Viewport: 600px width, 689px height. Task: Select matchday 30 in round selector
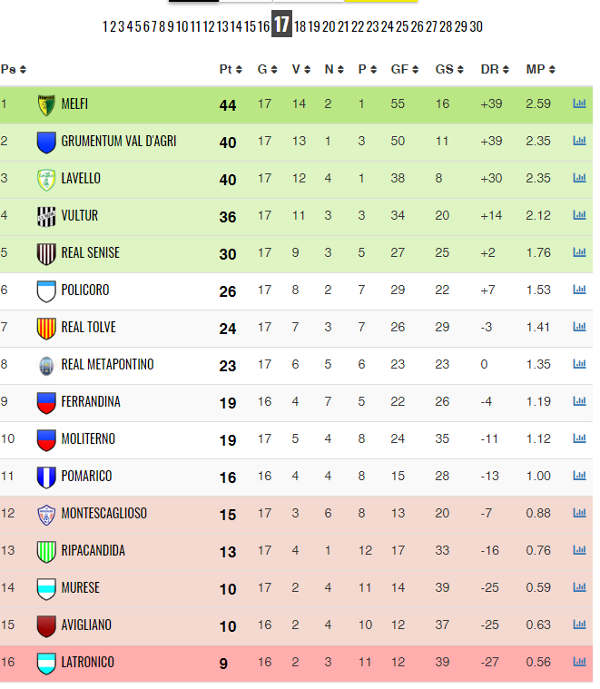(476, 27)
